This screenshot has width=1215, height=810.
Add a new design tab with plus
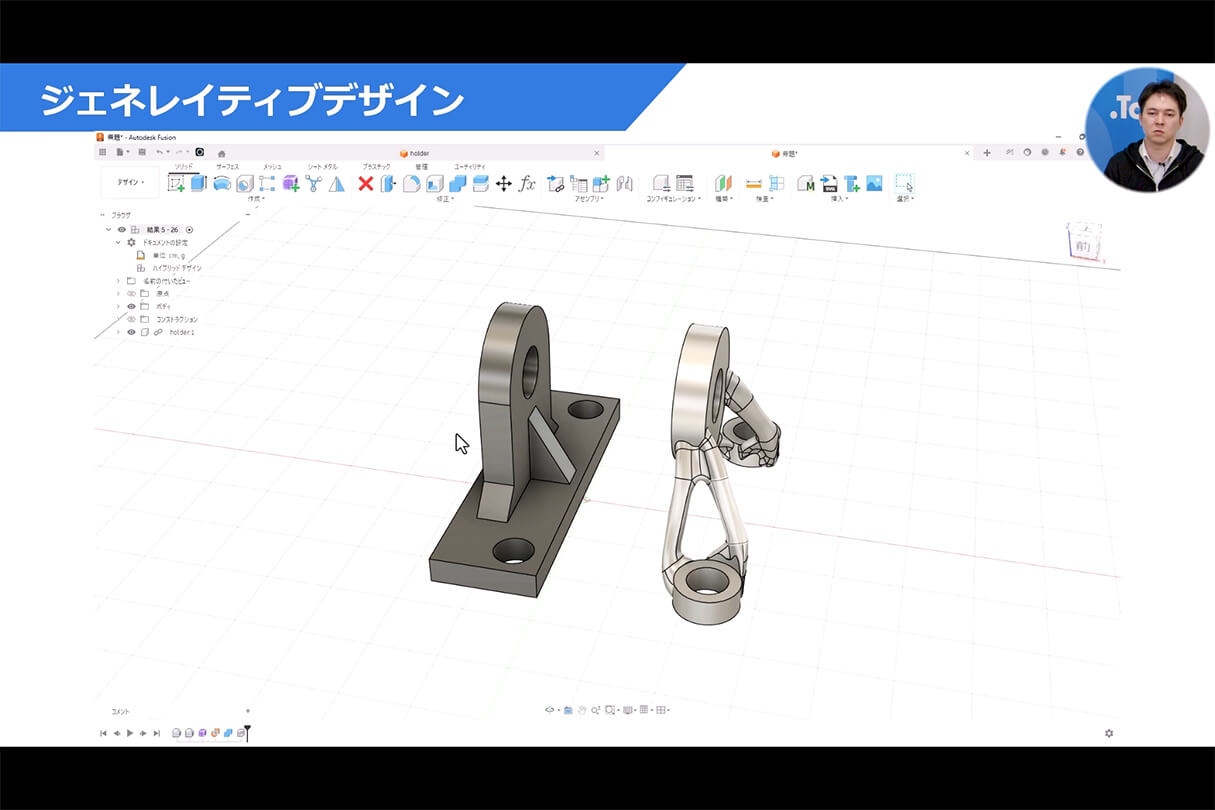click(x=987, y=153)
